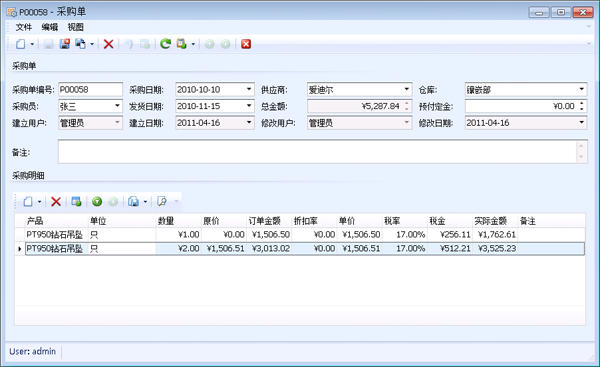600x367 pixels.
Task: Open the 仓库 dropdown showing 镶嵌部
Action: (x=582, y=90)
